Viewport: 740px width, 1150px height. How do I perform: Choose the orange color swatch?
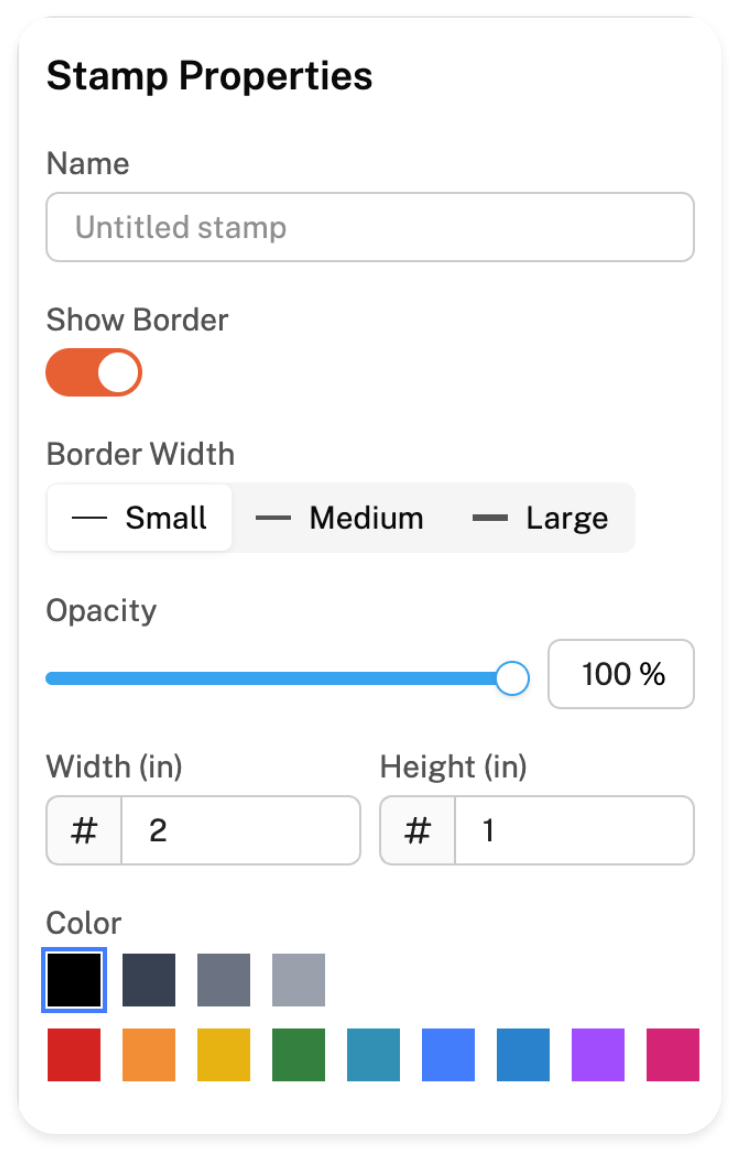pos(149,1055)
